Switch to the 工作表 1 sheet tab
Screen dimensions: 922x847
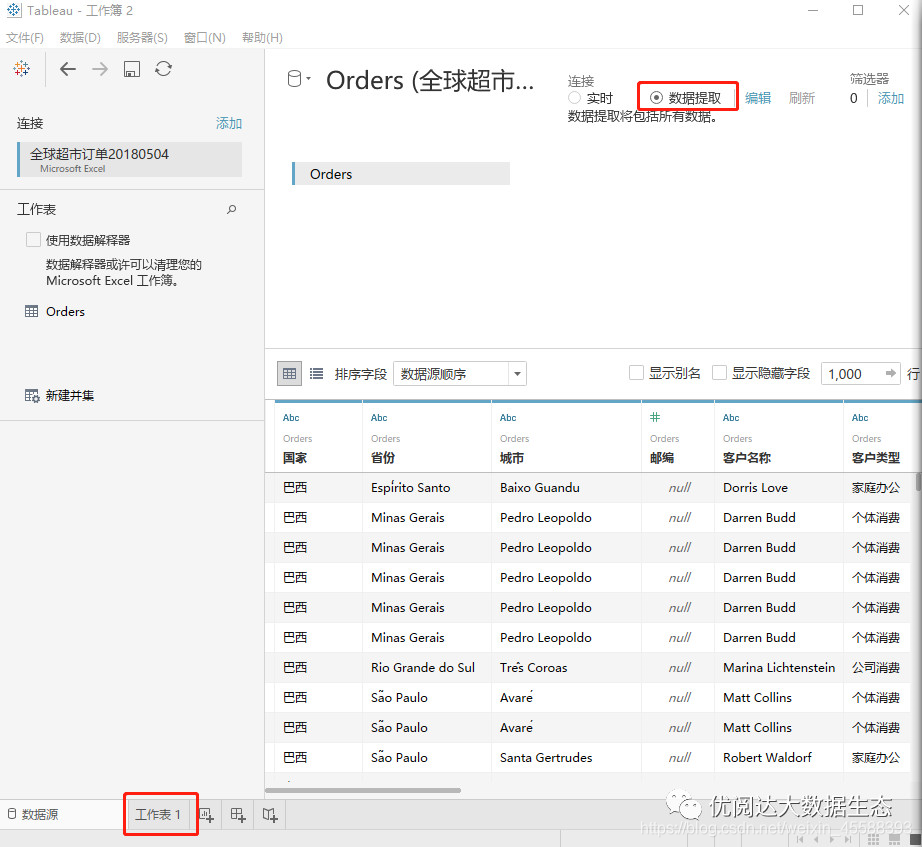pyautogui.click(x=158, y=815)
